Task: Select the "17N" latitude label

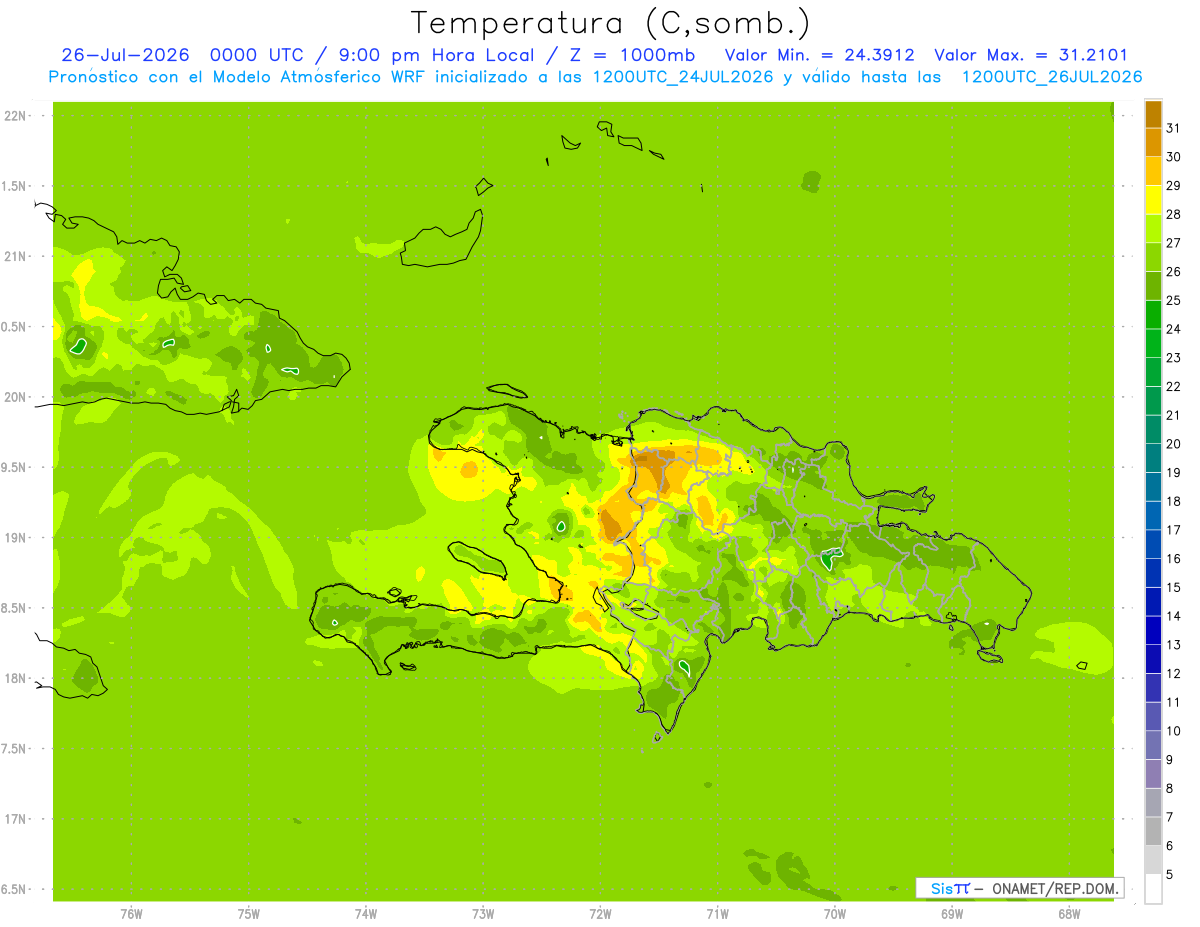Action: pyautogui.click(x=15, y=819)
